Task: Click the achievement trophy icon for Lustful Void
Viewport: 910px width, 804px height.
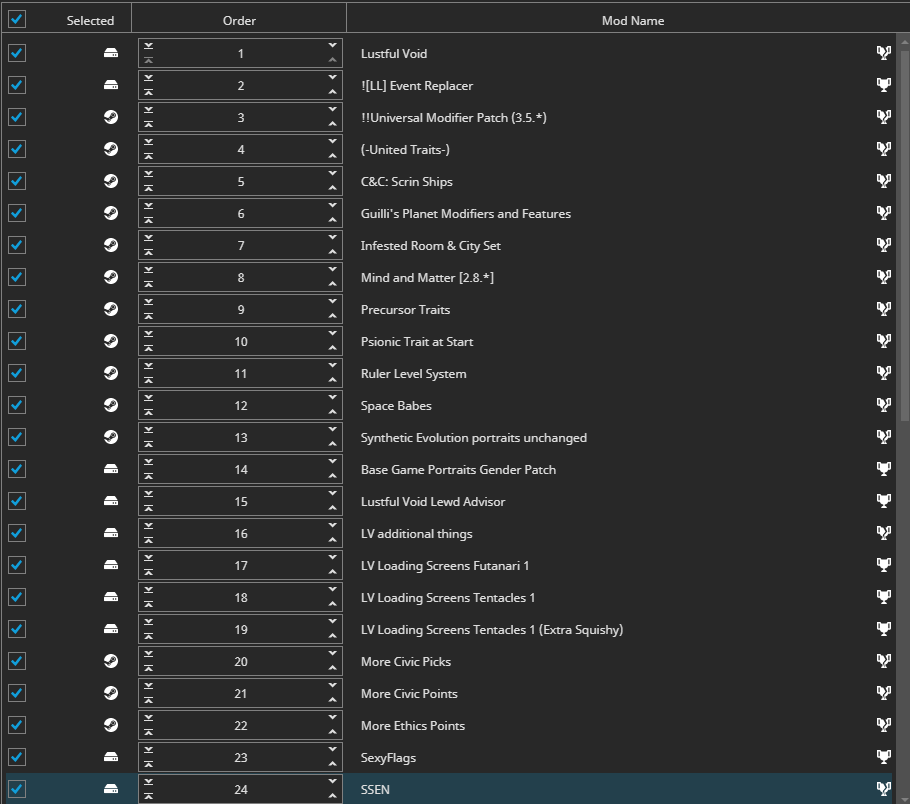Action: (x=883, y=53)
